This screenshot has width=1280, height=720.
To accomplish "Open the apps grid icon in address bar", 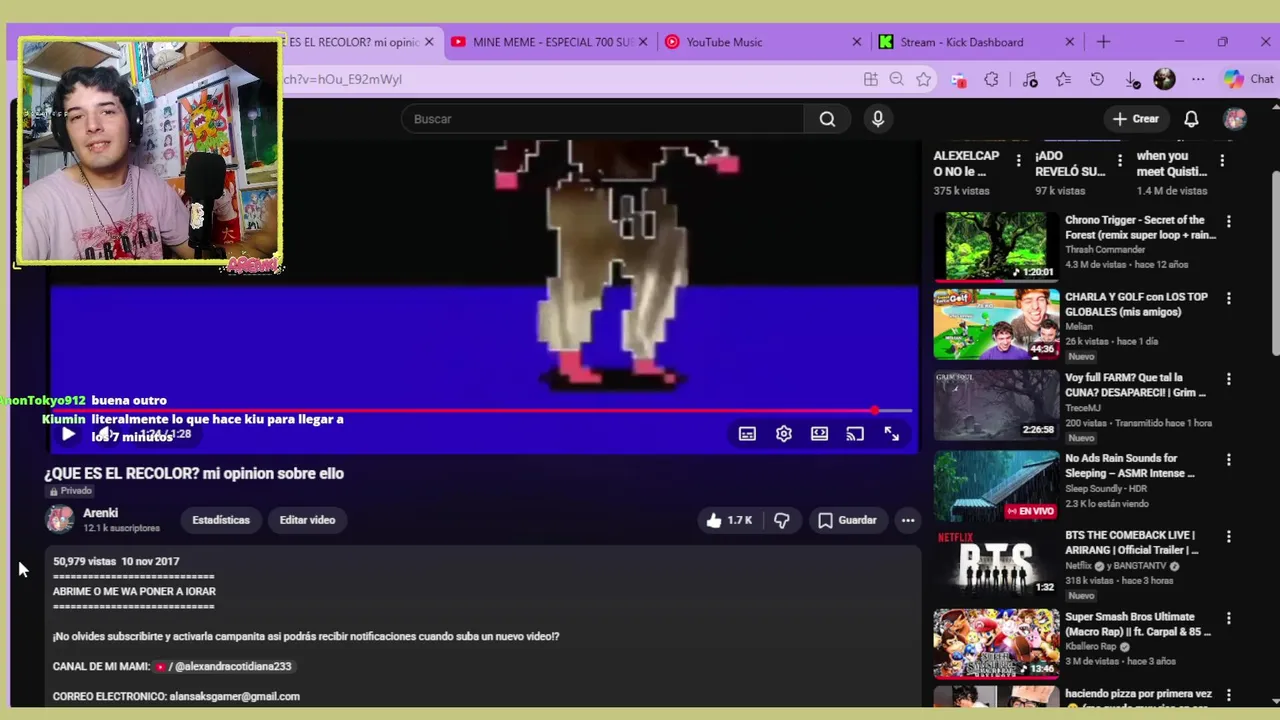I will 871,79.
